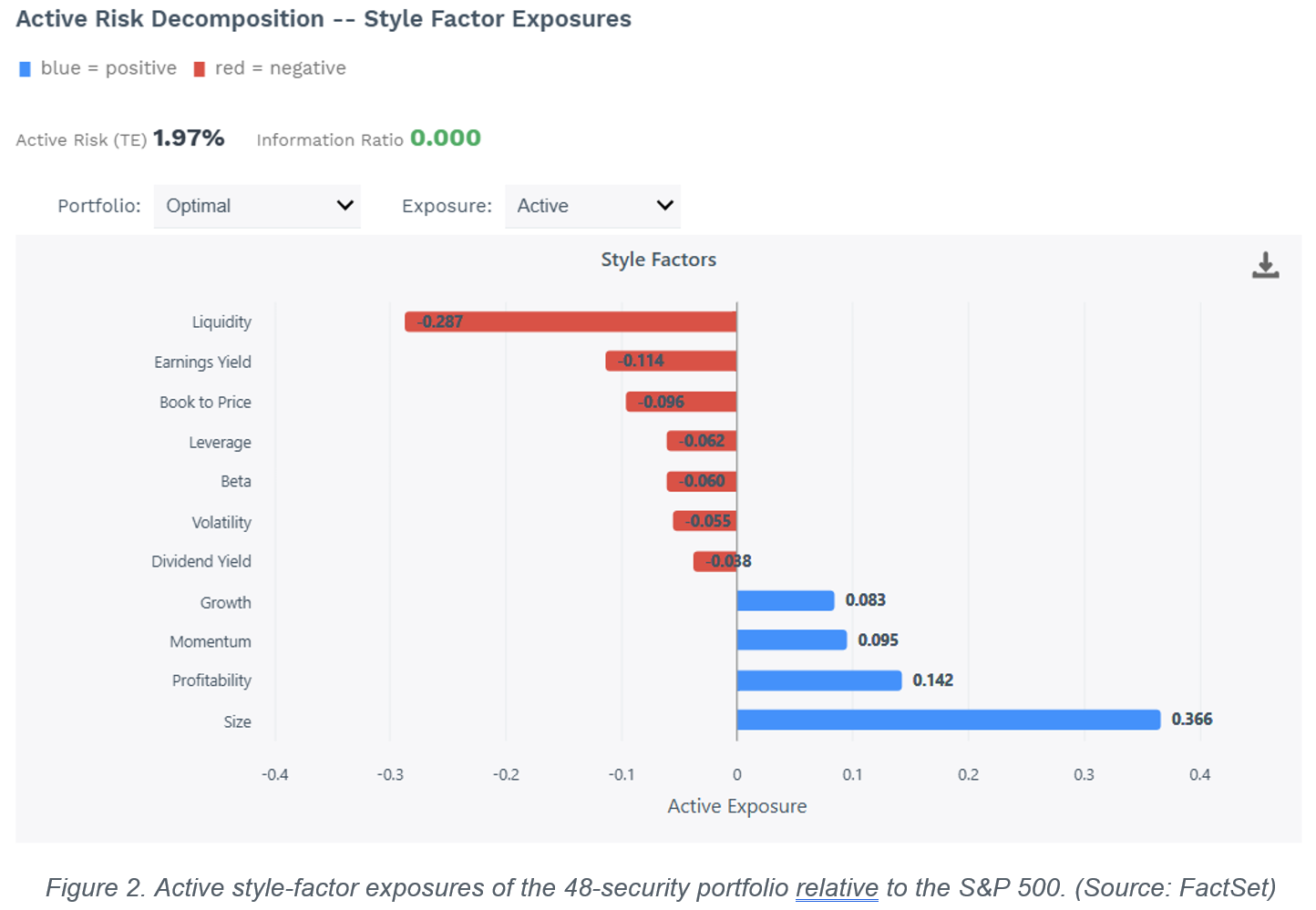Click the red negative legend square

(200, 69)
